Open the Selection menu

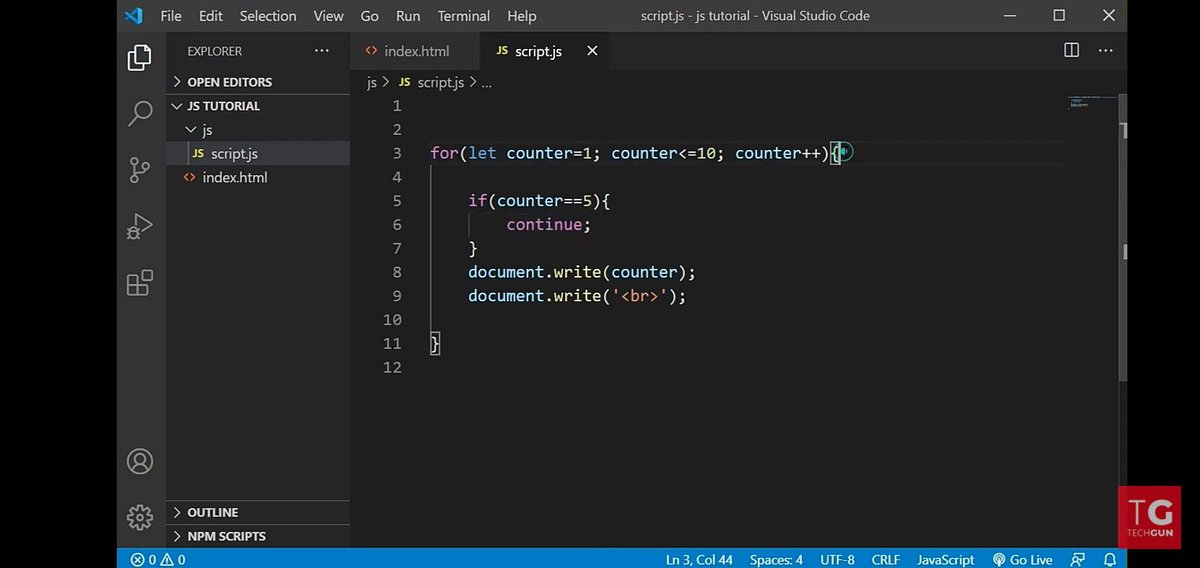(x=268, y=16)
